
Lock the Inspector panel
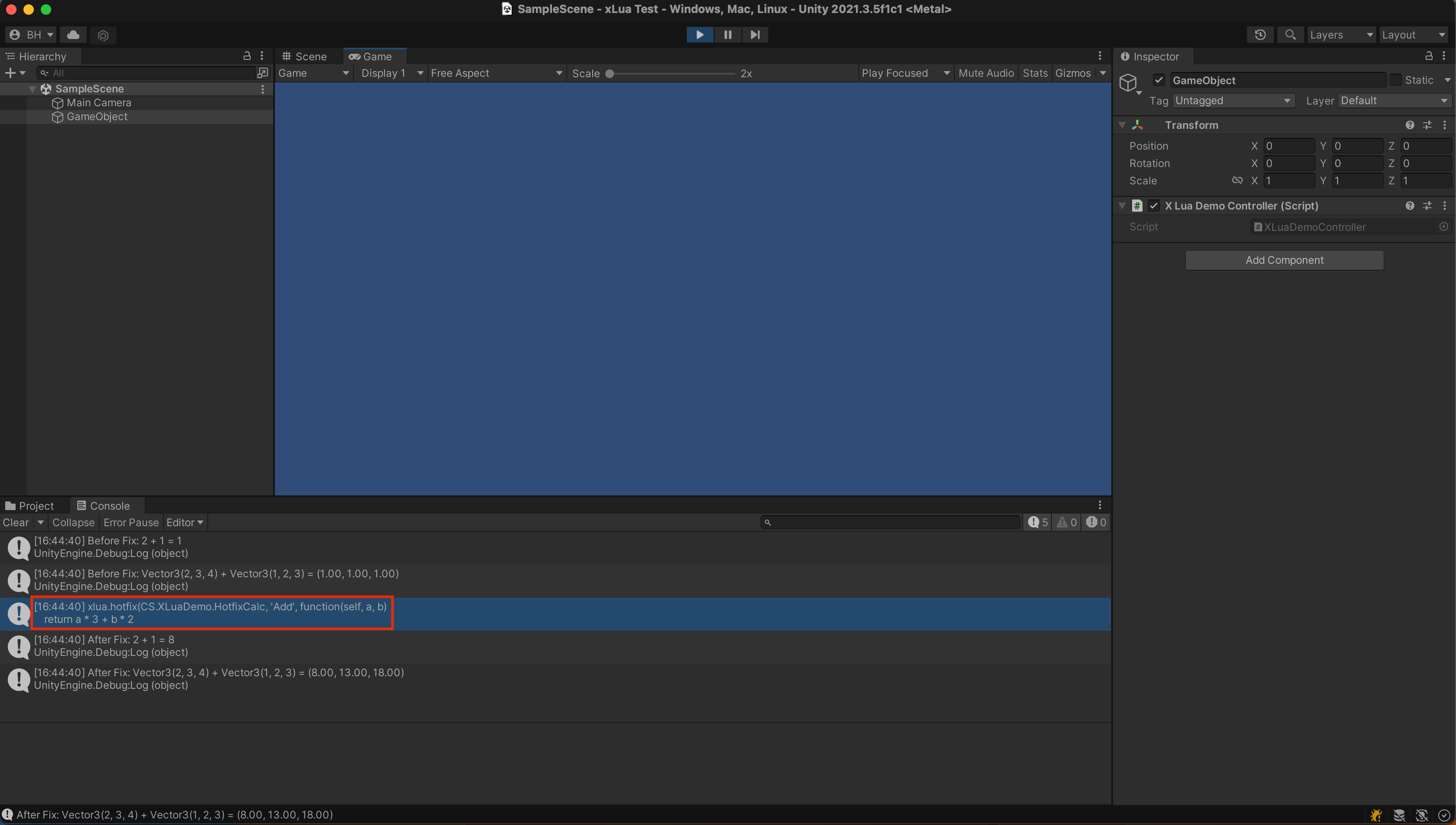tap(1429, 56)
